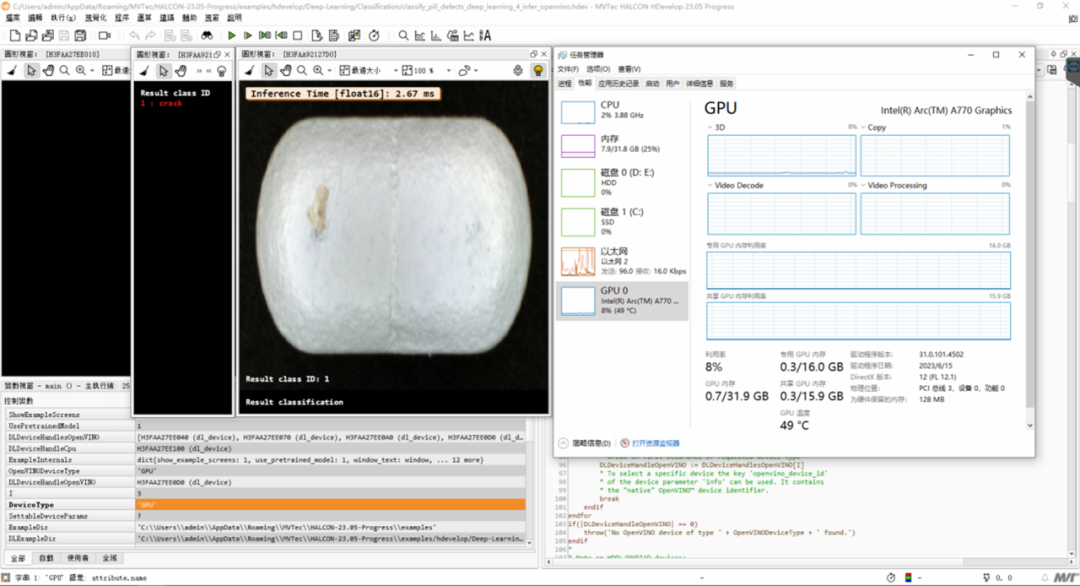This screenshot has height=586, width=1080.
Task: Click the stopwatch profiler icon in the toolbar
Action: [x=374, y=35]
